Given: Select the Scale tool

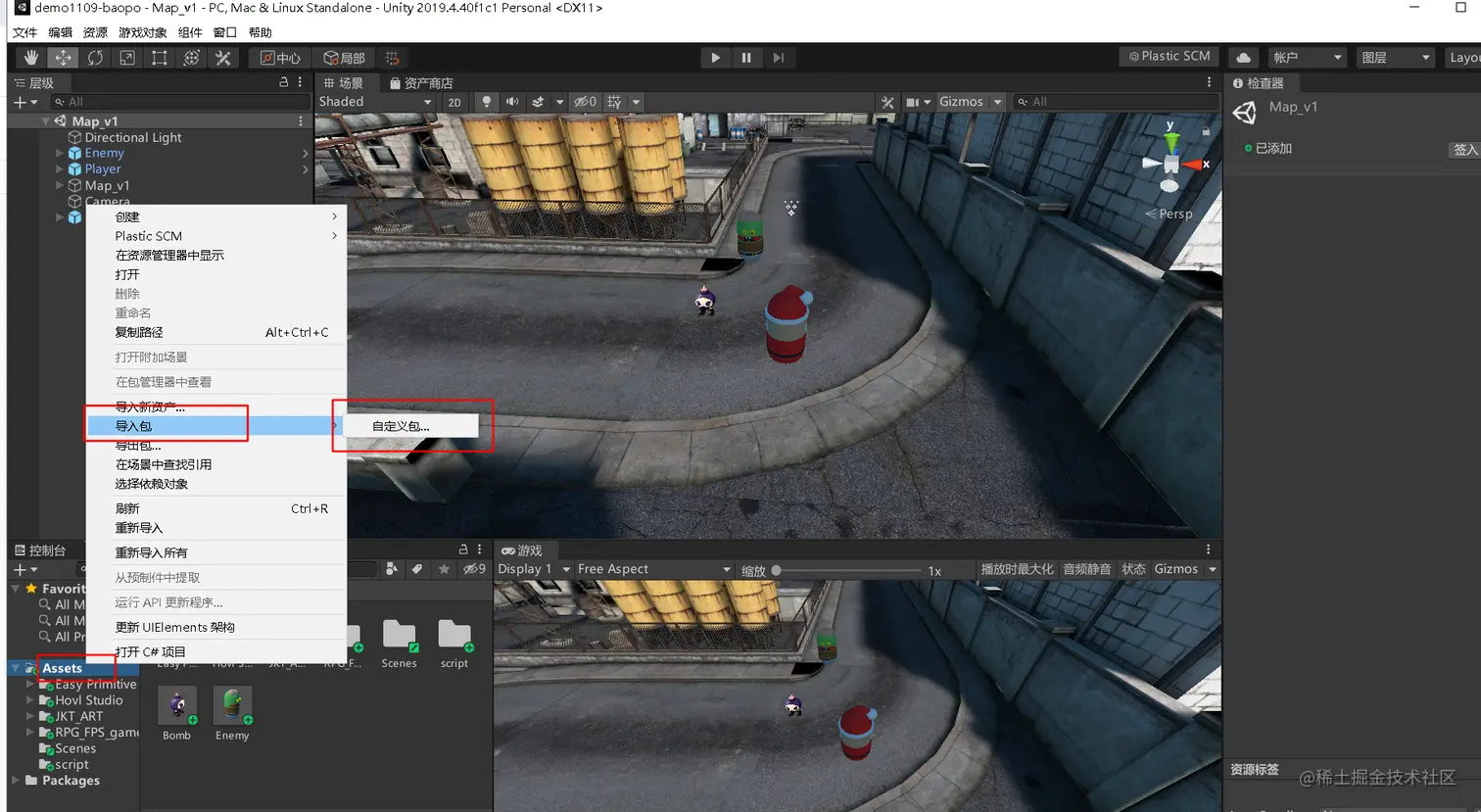Looking at the screenshot, I should click(x=127, y=58).
